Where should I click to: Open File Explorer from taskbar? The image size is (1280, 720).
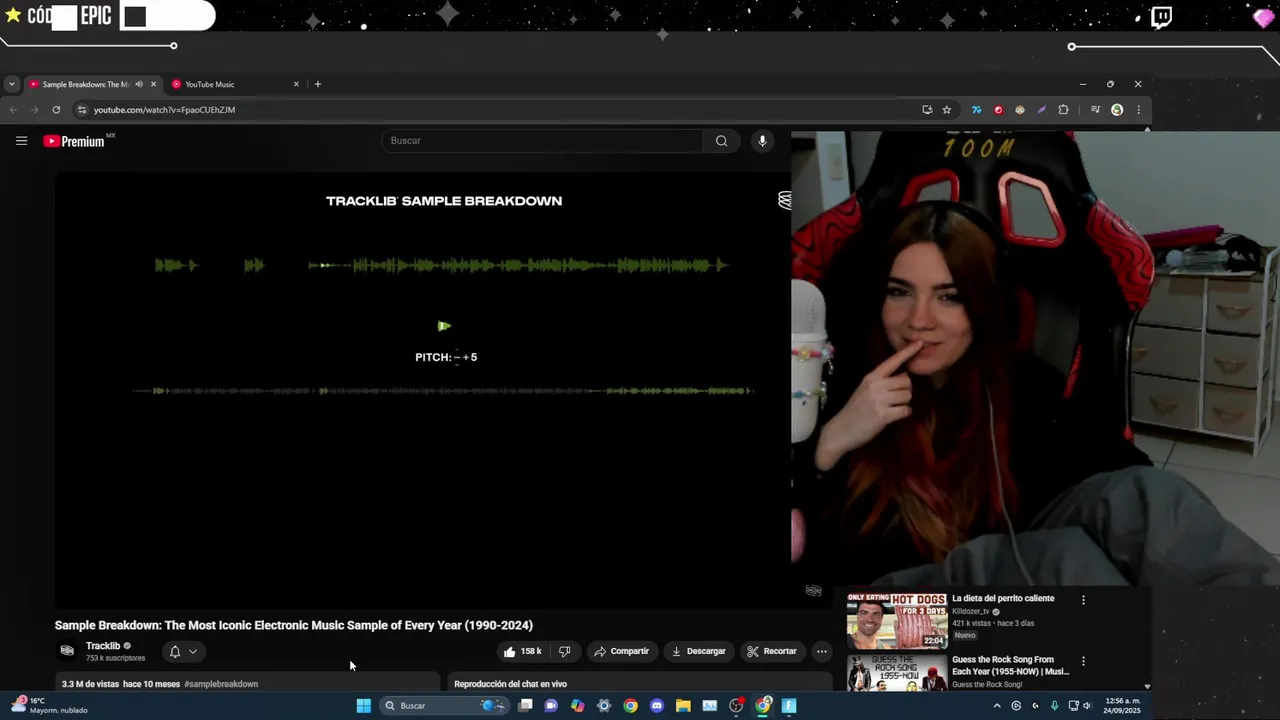coord(683,706)
